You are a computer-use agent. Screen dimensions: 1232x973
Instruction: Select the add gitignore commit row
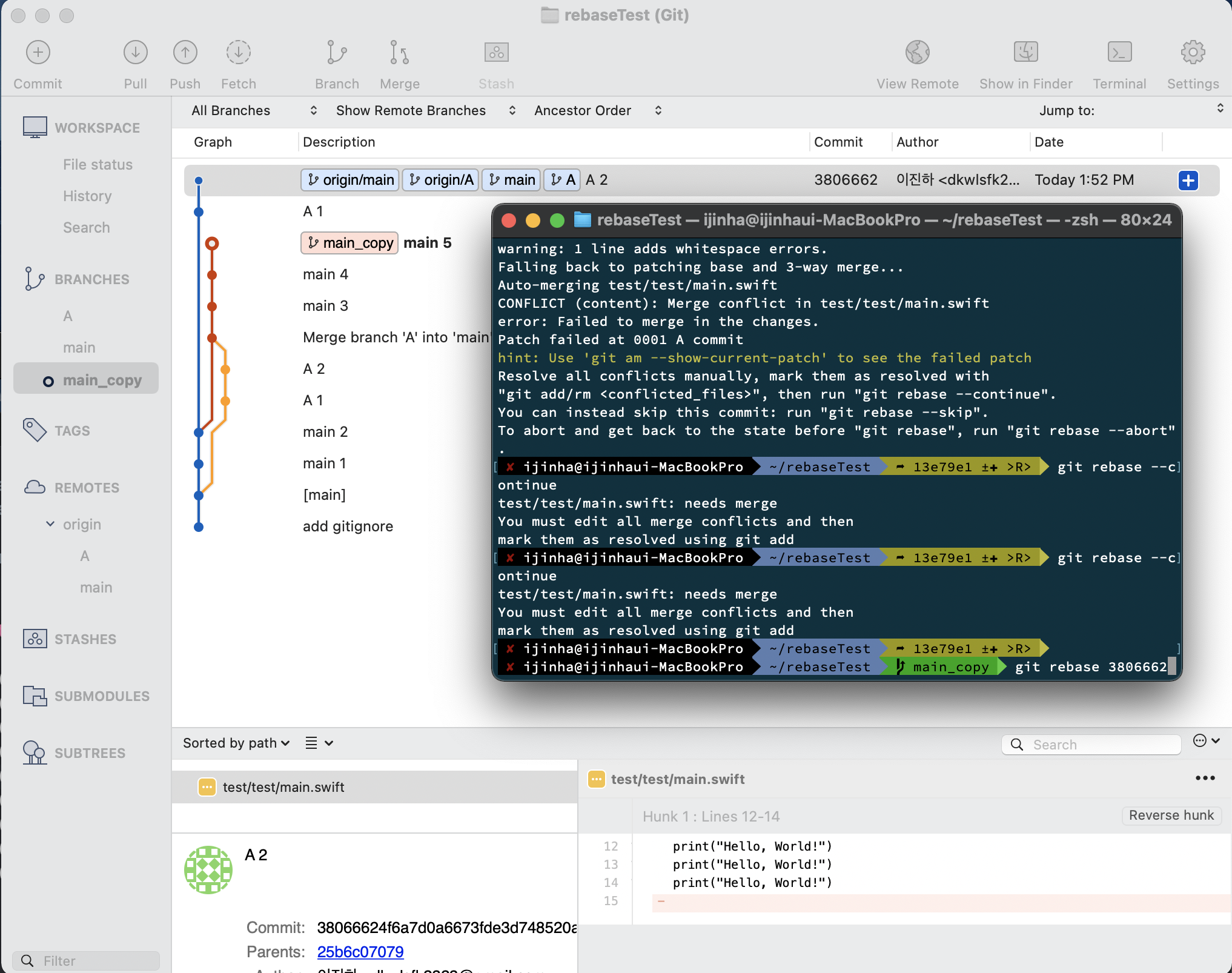[348, 526]
